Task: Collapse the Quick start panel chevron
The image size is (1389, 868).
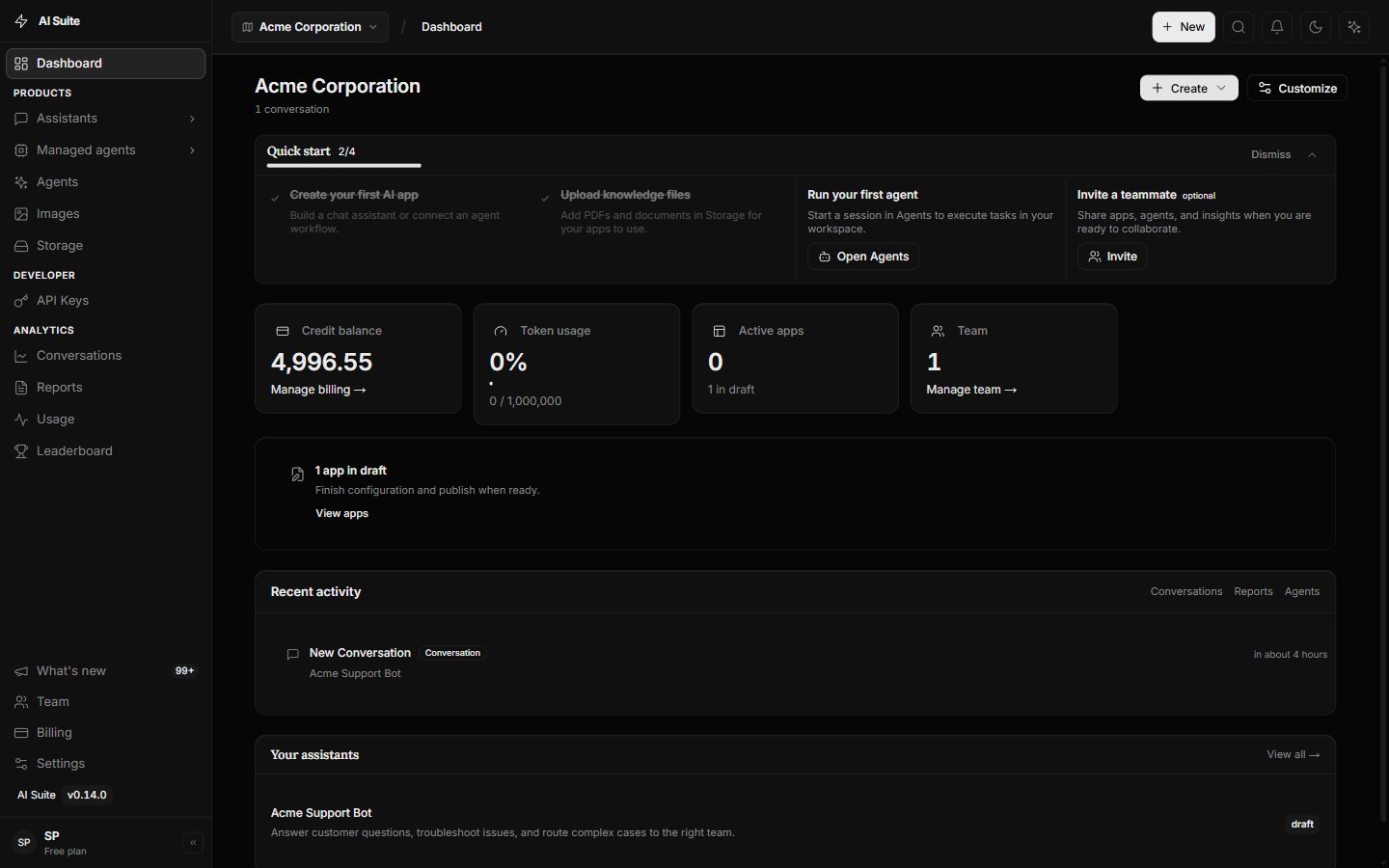Action: pyautogui.click(x=1312, y=154)
